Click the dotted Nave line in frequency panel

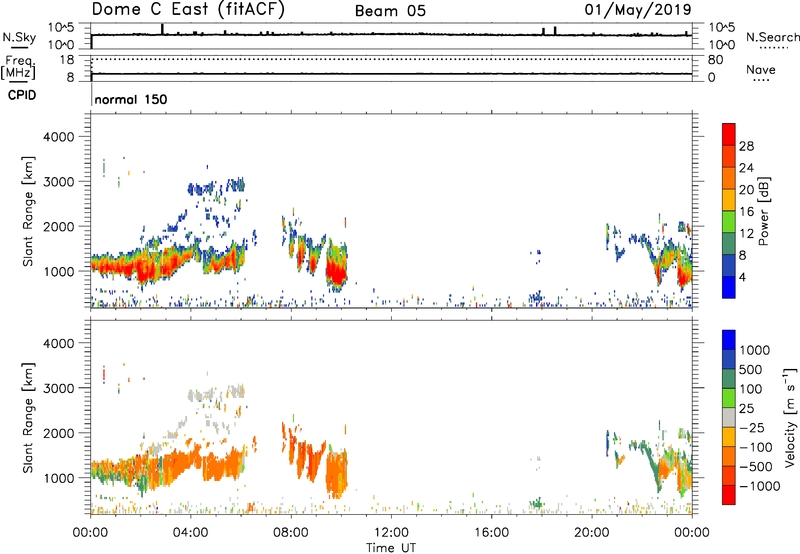(x=391, y=60)
